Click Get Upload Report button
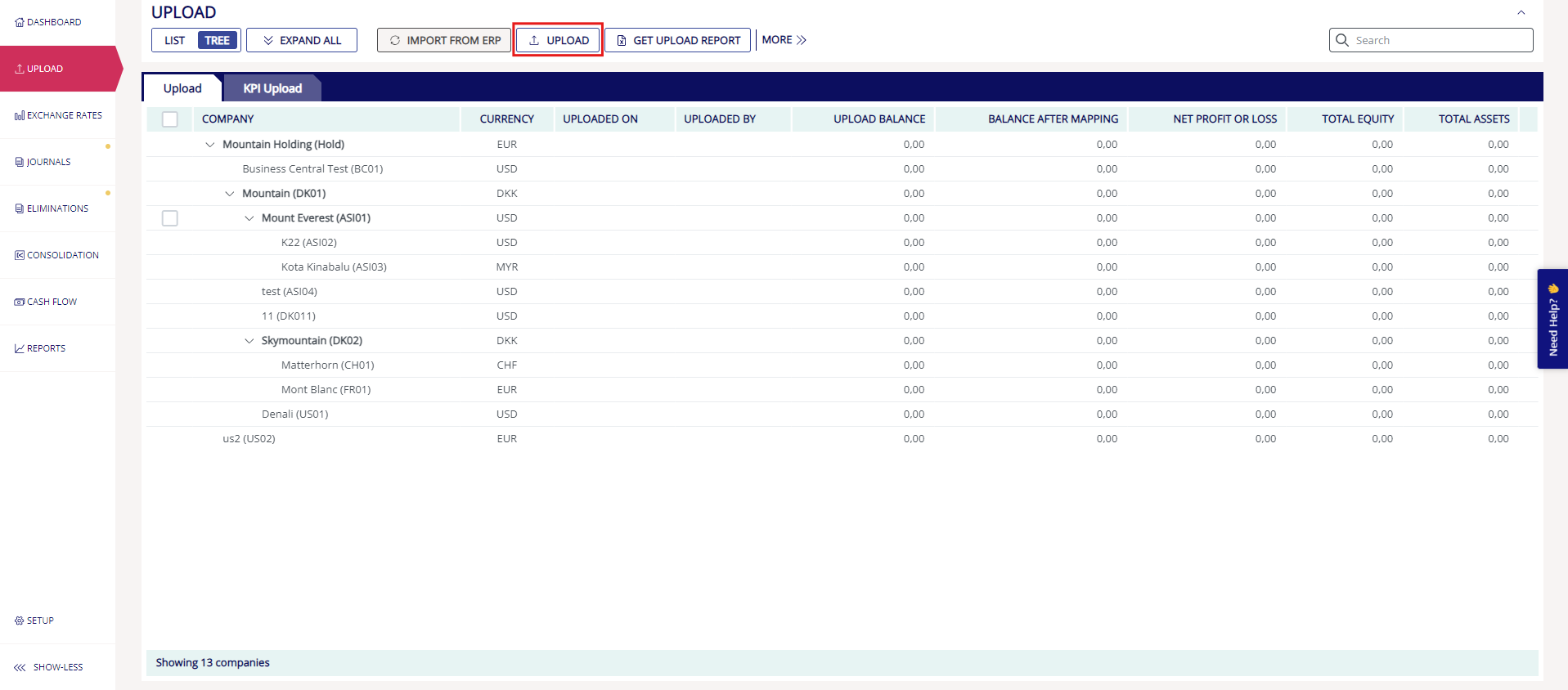The image size is (1568, 690). coord(678,40)
